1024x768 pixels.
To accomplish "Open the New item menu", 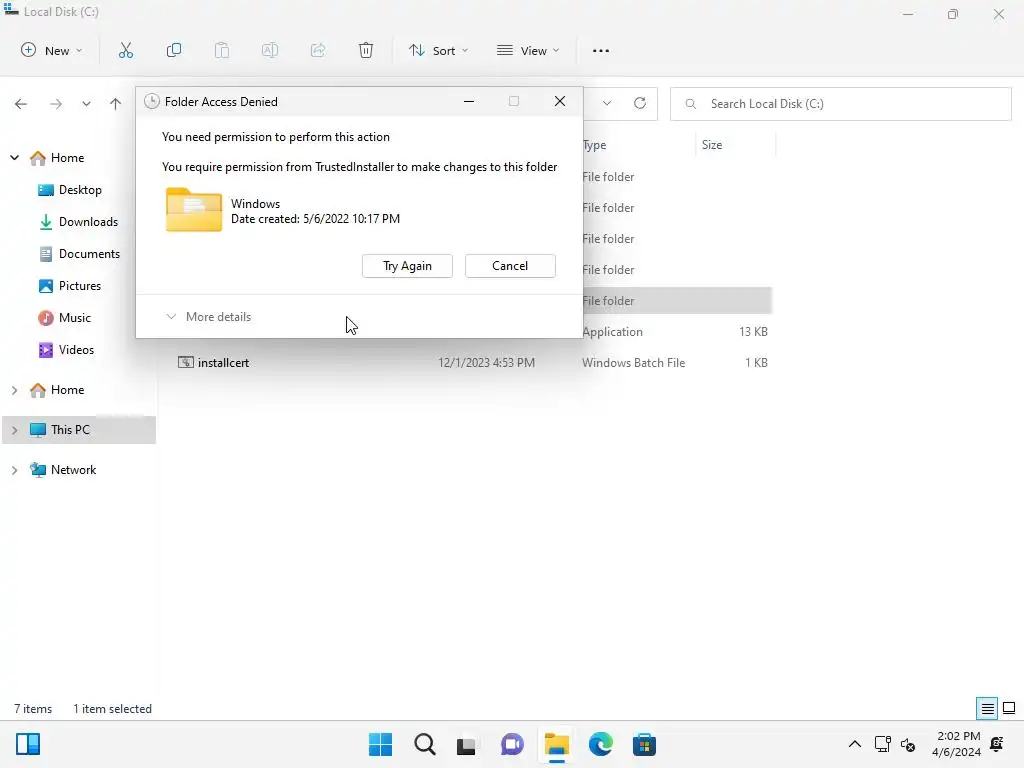I will click(52, 50).
